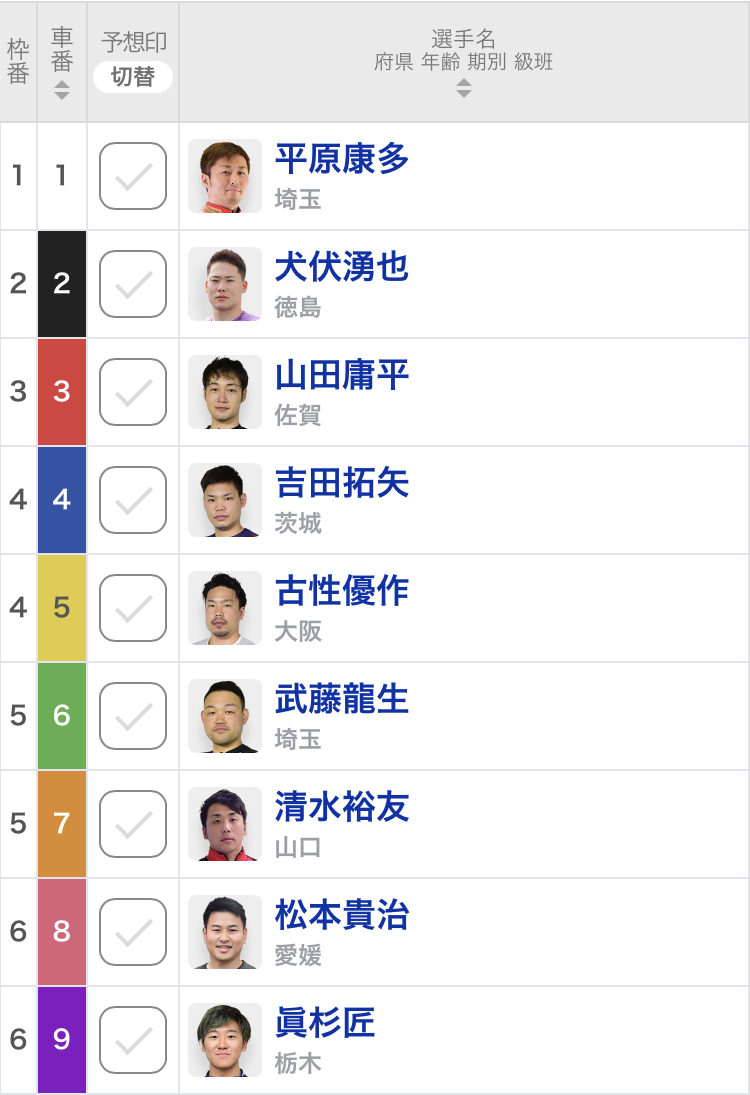This screenshot has height=1095, width=750.
Task: Open the rider photo of 松本貴治
Action: tap(225, 932)
